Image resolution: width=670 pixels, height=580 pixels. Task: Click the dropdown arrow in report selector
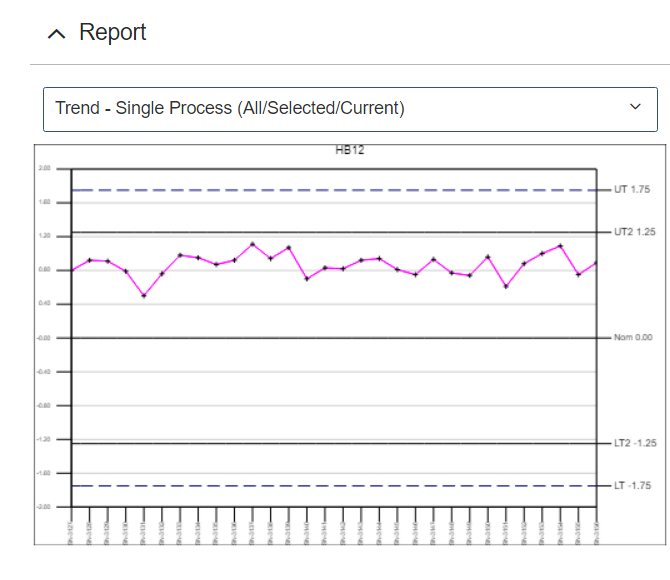634,108
